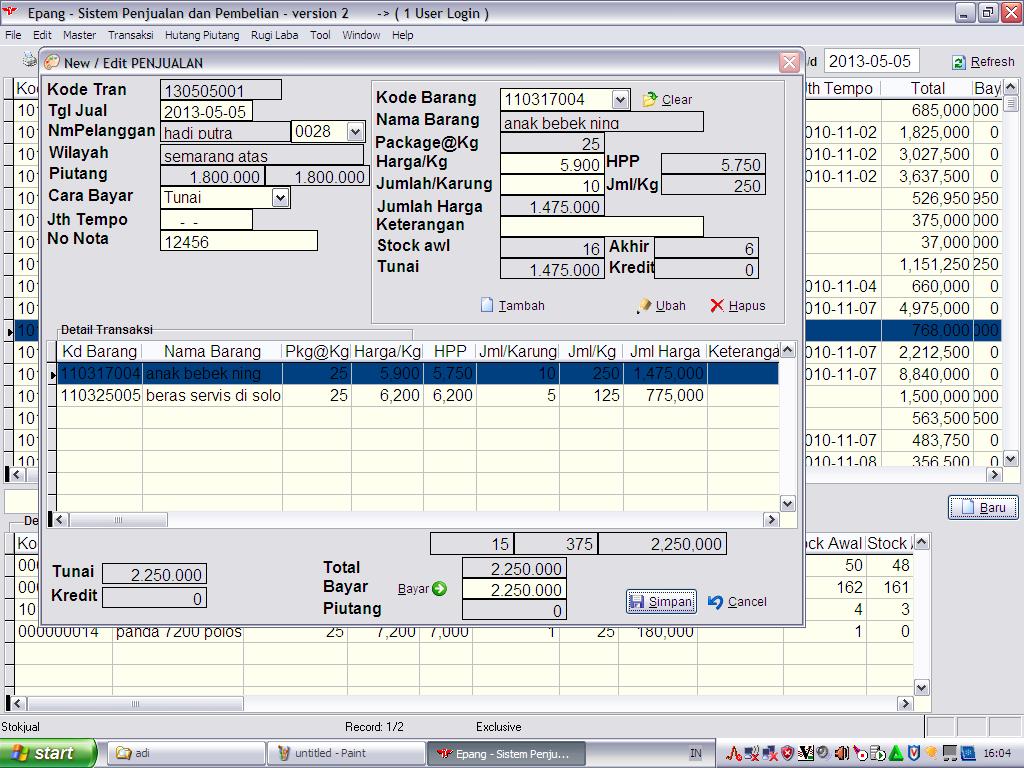This screenshot has height=768, width=1024.
Task: Click the No Nota input field
Action: tap(238, 241)
